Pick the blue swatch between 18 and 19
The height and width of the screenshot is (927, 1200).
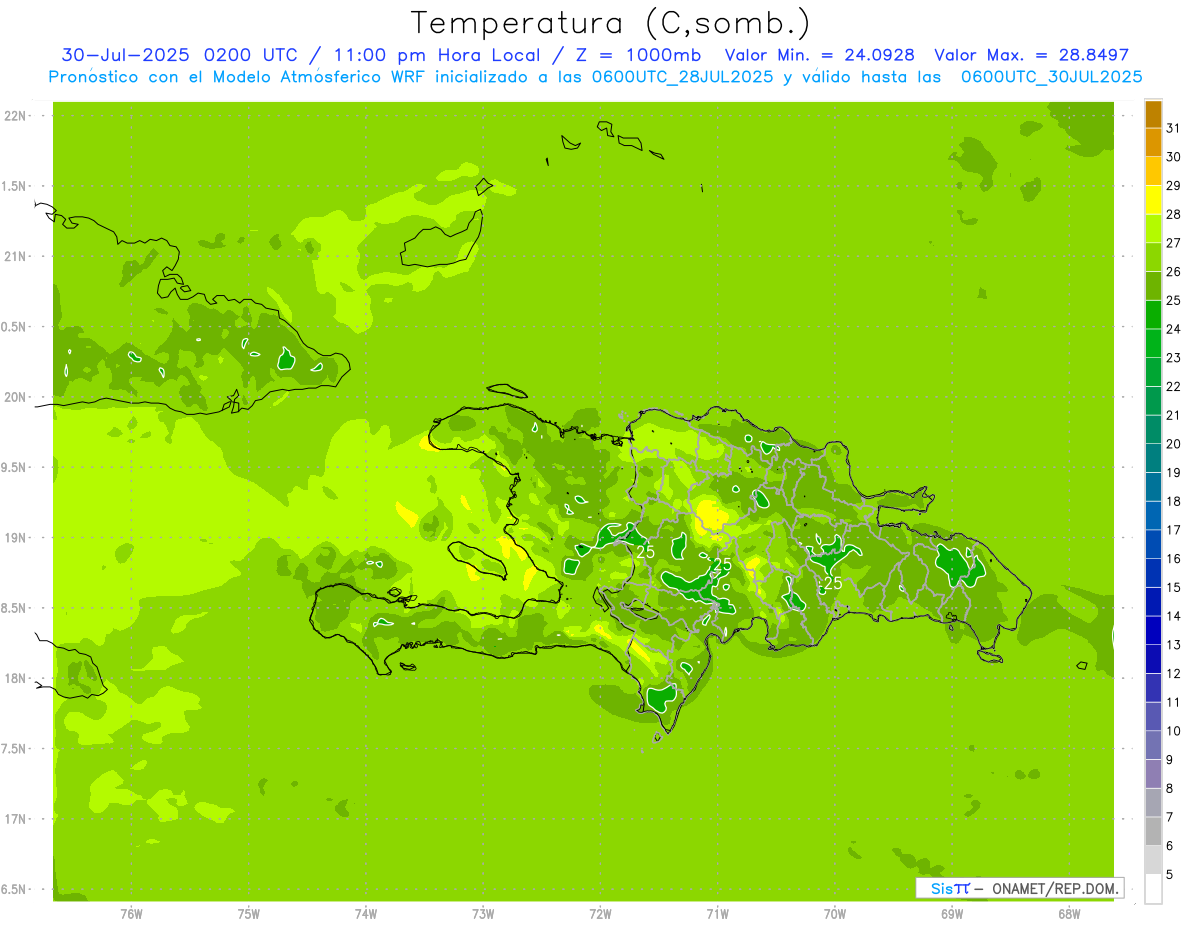[1153, 487]
